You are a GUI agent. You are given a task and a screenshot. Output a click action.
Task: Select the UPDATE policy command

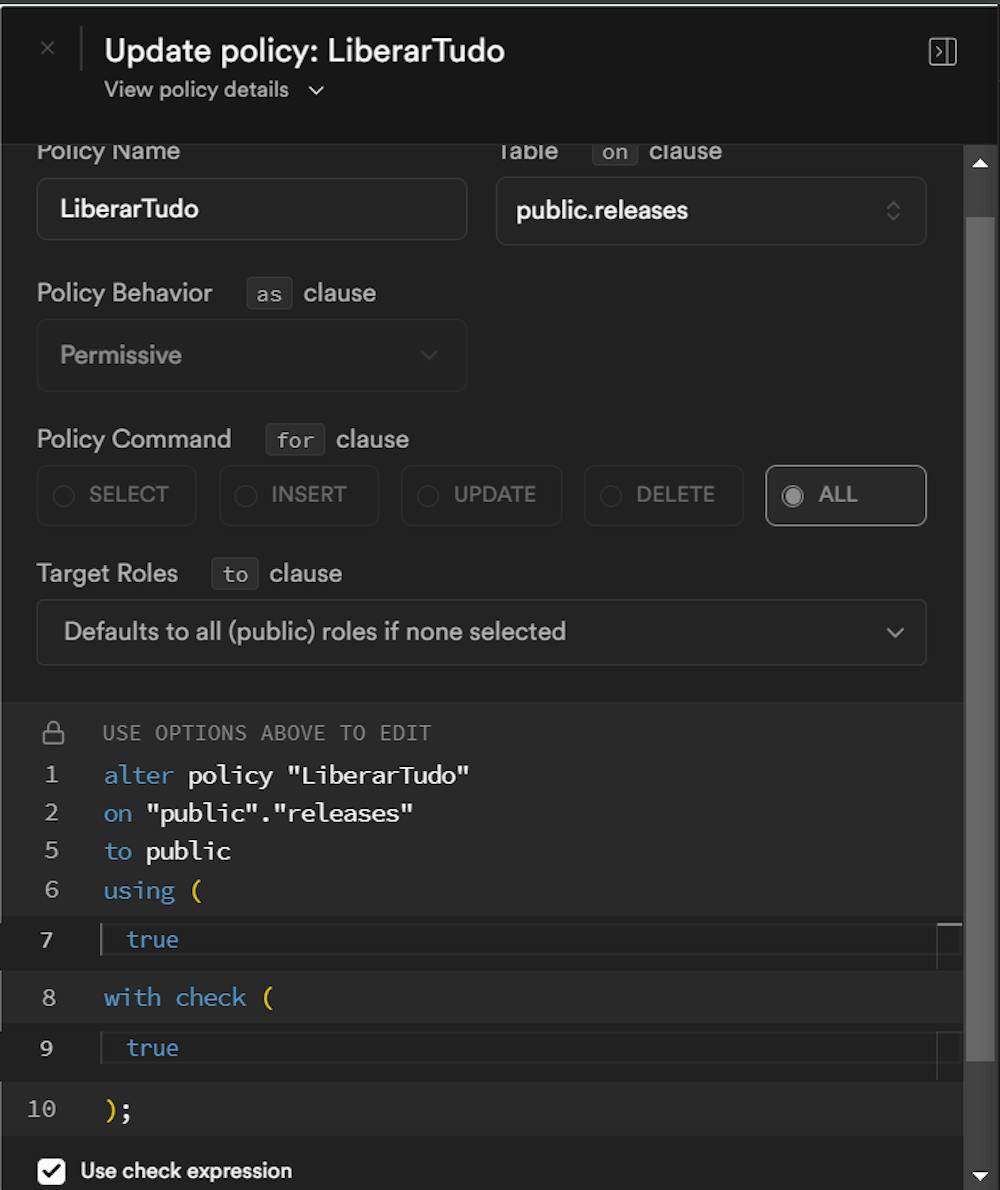click(x=481, y=495)
